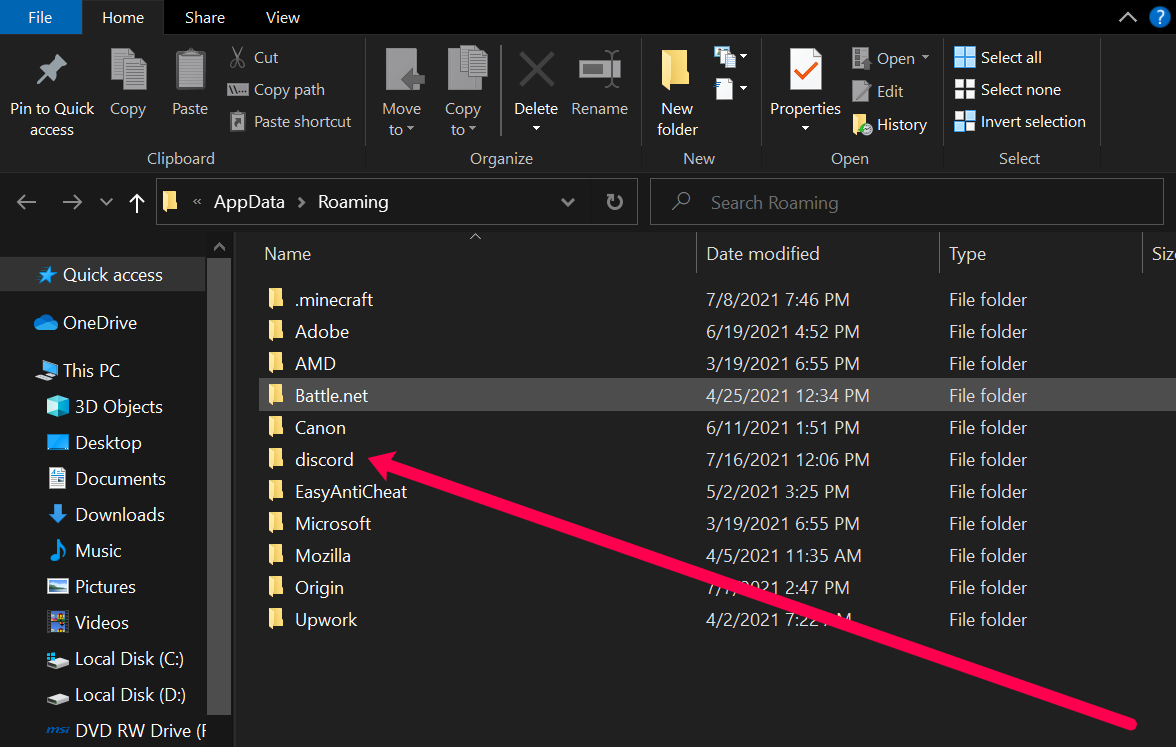Sort by the Type column header

968,254
